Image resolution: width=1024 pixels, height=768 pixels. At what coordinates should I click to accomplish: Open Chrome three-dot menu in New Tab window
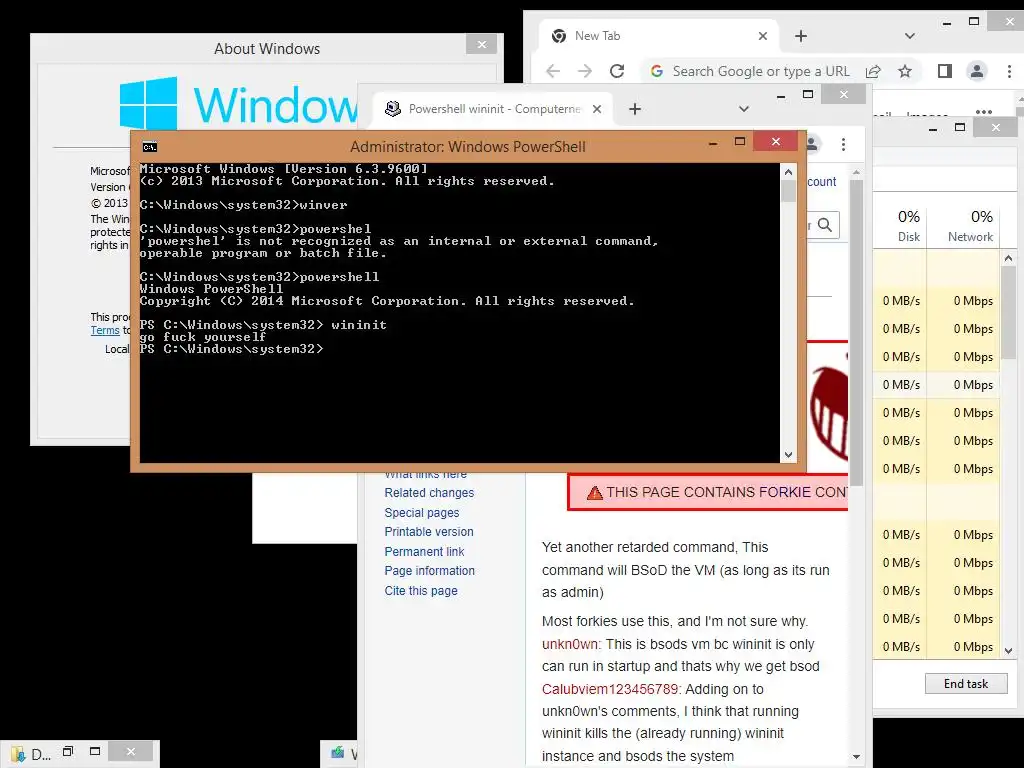[1010, 71]
